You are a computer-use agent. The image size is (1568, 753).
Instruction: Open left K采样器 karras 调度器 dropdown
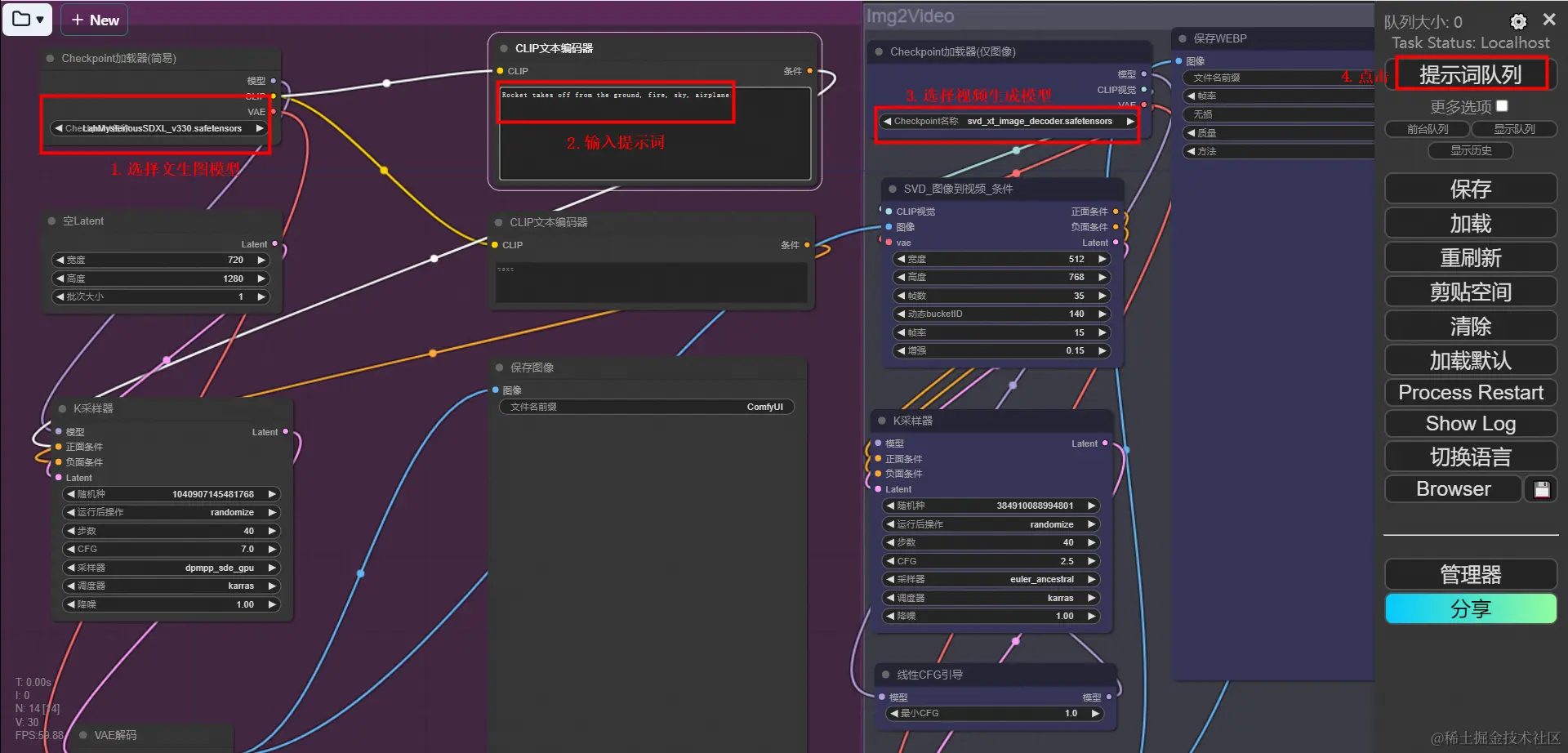[x=172, y=586]
